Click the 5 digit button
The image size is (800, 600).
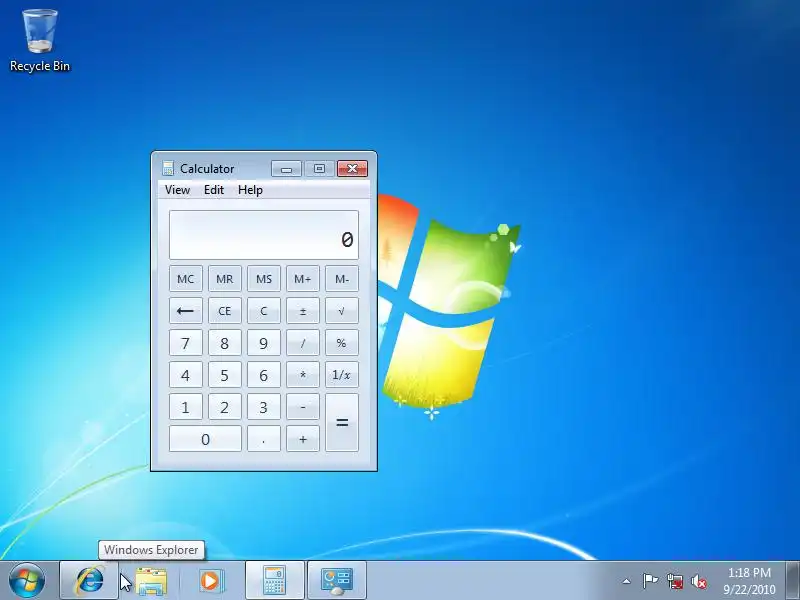click(x=224, y=375)
